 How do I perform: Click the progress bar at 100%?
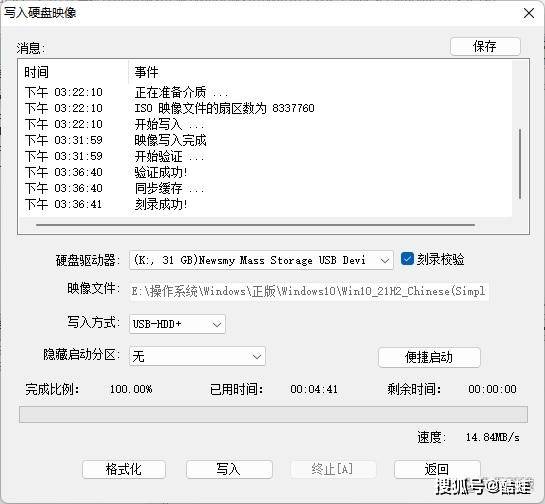273,415
